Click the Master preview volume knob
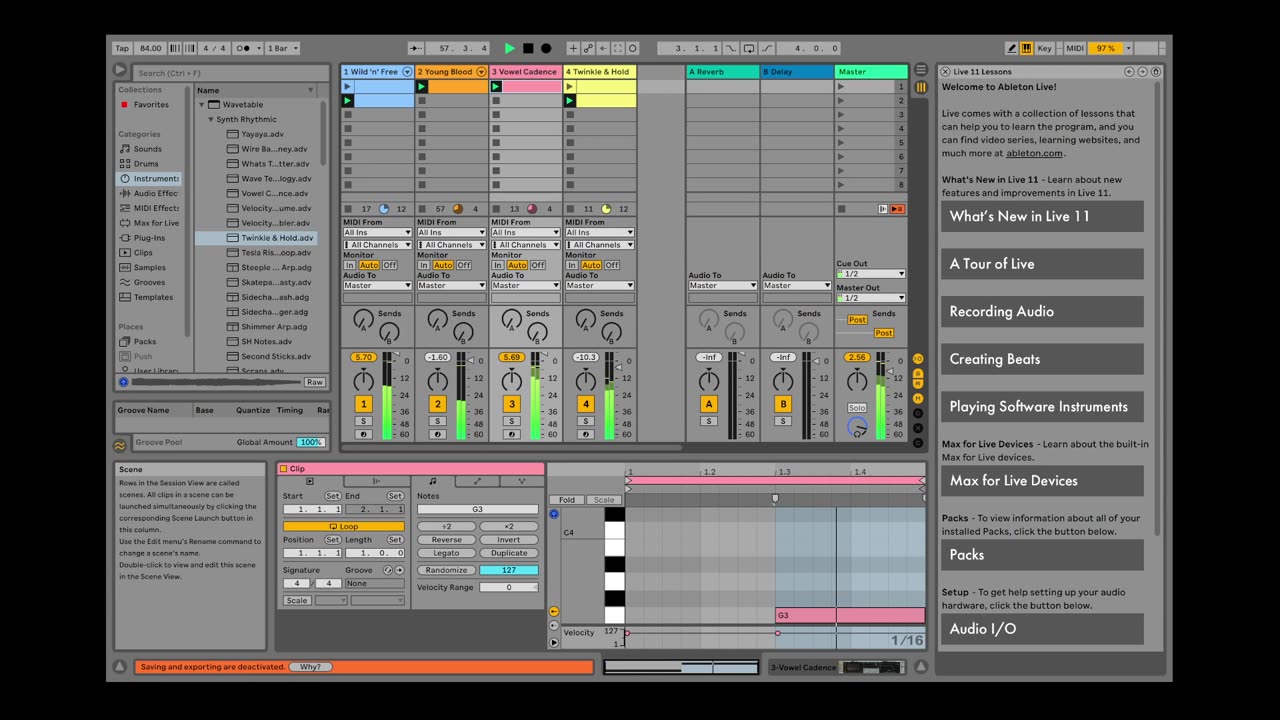This screenshot has width=1280, height=720. (856, 427)
